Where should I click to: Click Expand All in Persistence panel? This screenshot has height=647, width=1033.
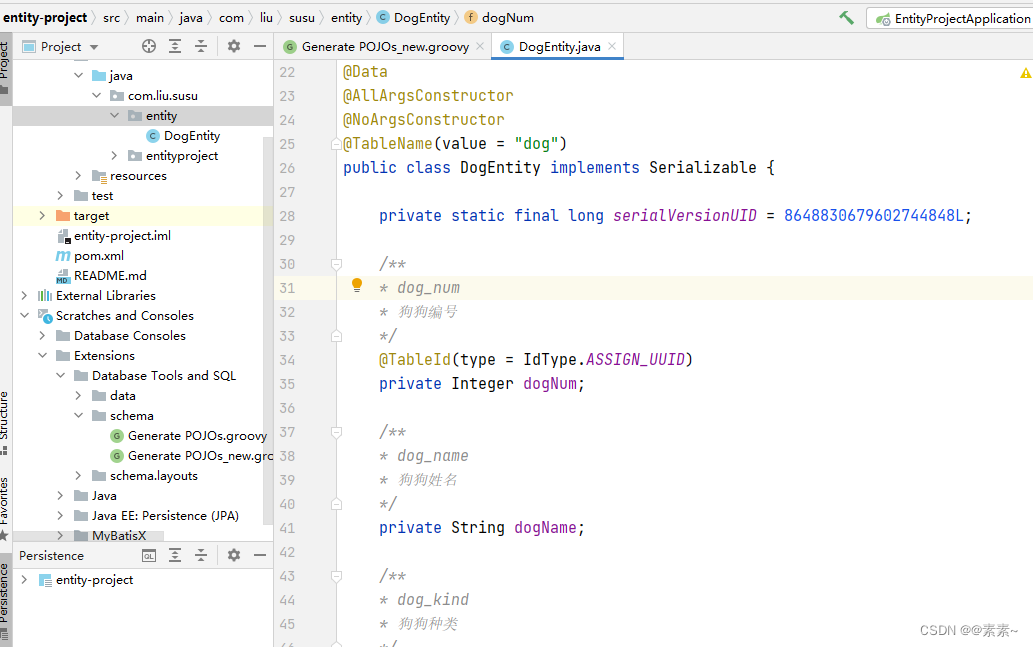tap(175, 555)
